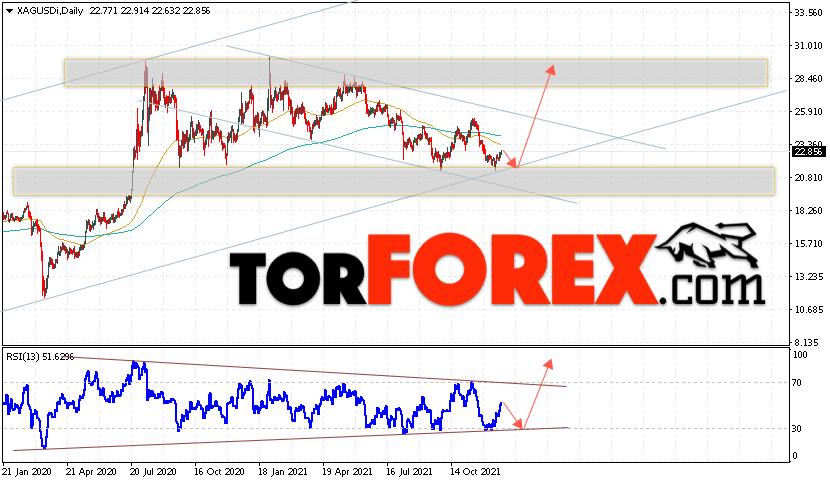The height and width of the screenshot is (483, 830).
Task: Click the 25.910 price axis label
Action: pos(808,112)
